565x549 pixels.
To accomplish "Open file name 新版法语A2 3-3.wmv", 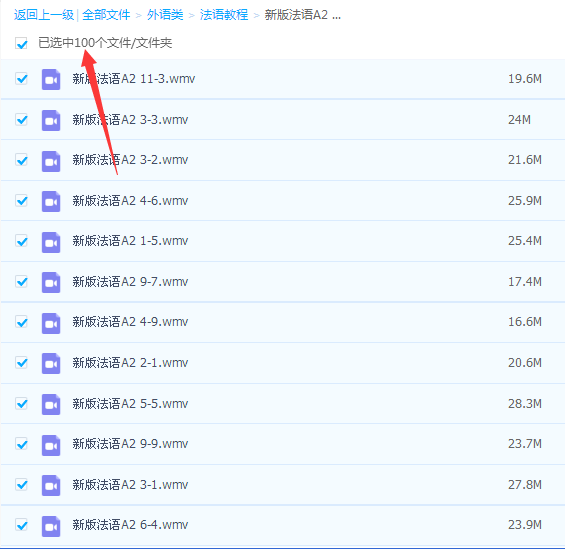I will pyautogui.click(x=130, y=120).
